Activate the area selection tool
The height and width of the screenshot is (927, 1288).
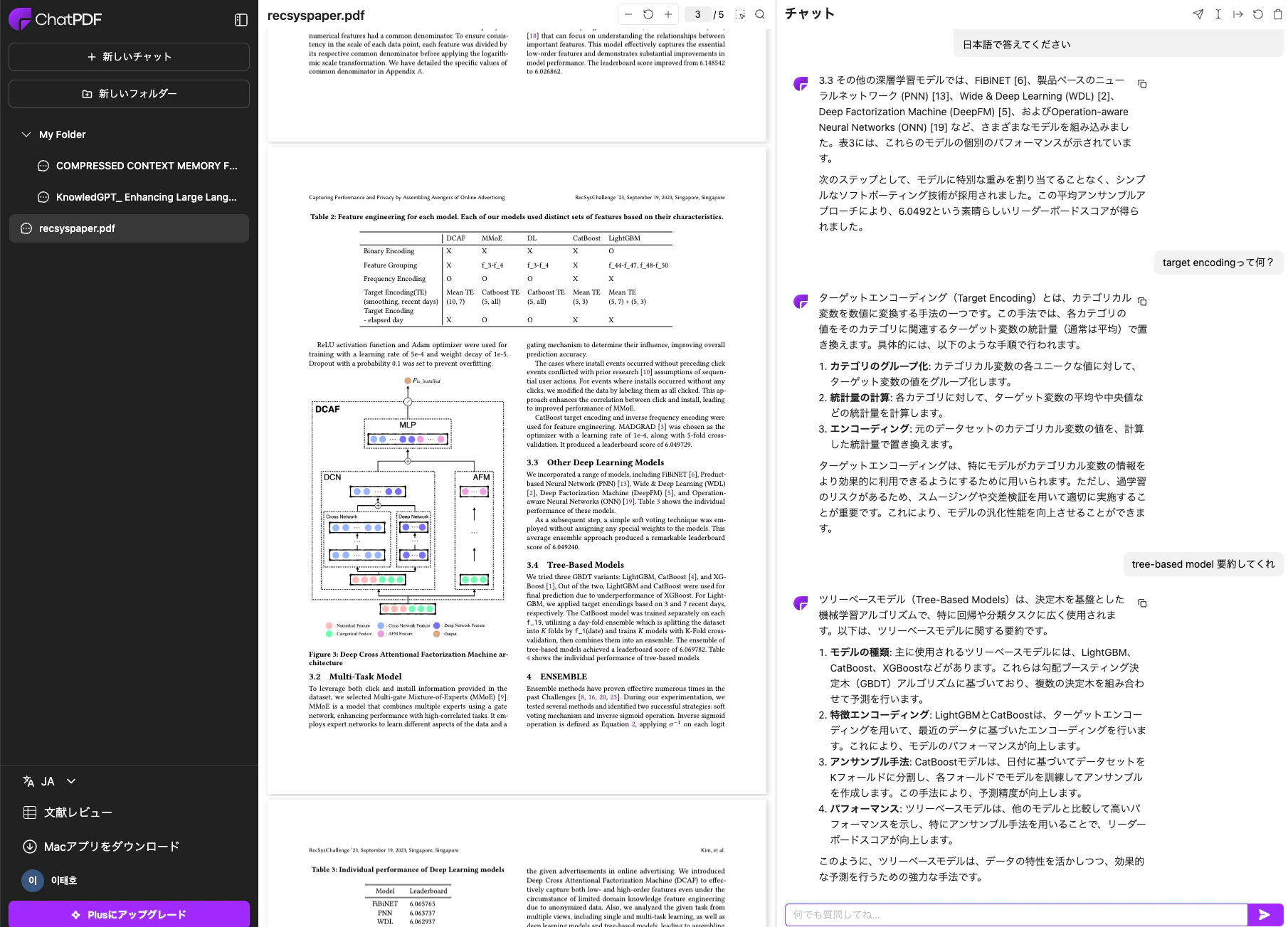[x=740, y=14]
